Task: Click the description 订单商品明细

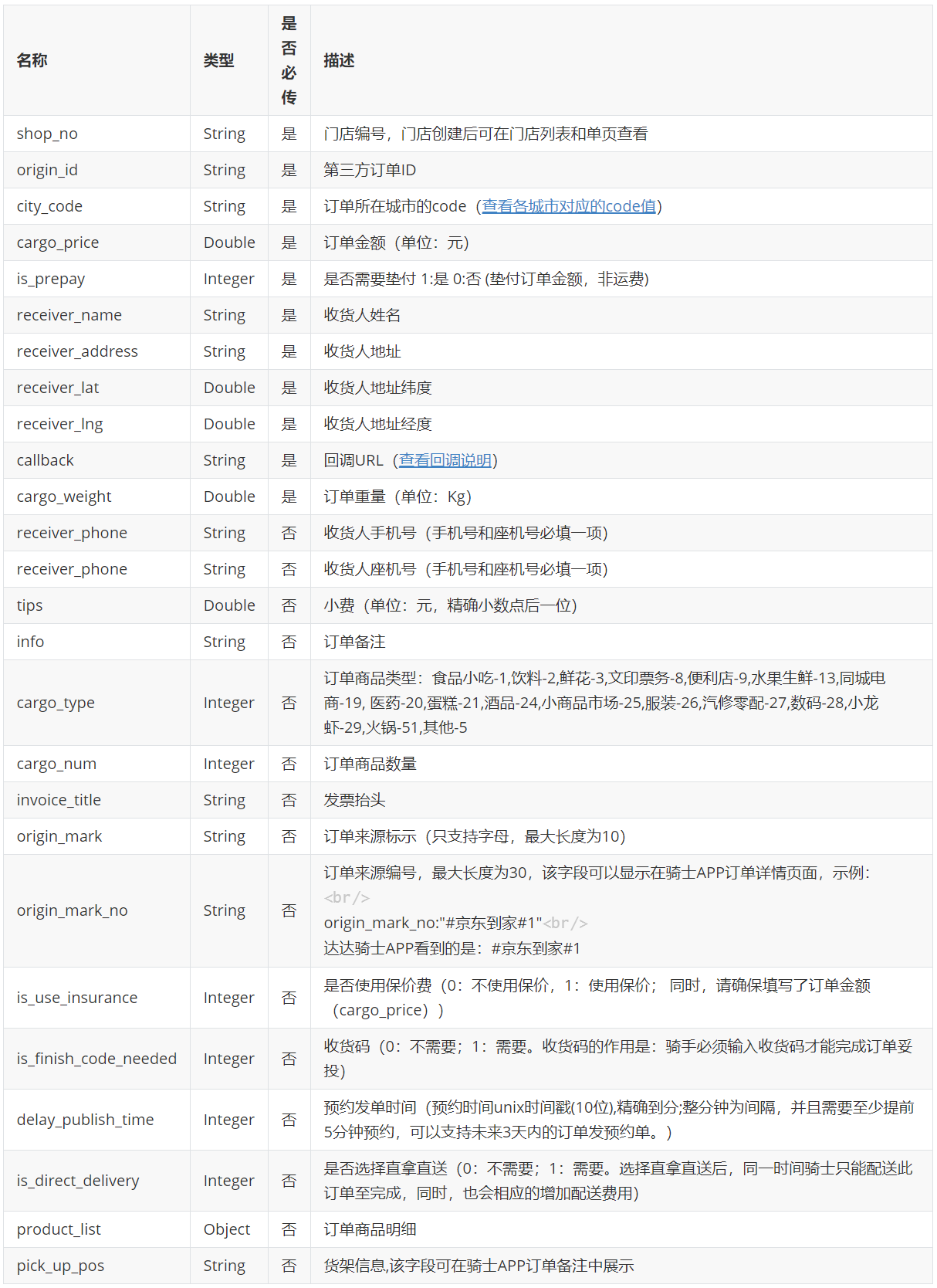Action: click(370, 1229)
